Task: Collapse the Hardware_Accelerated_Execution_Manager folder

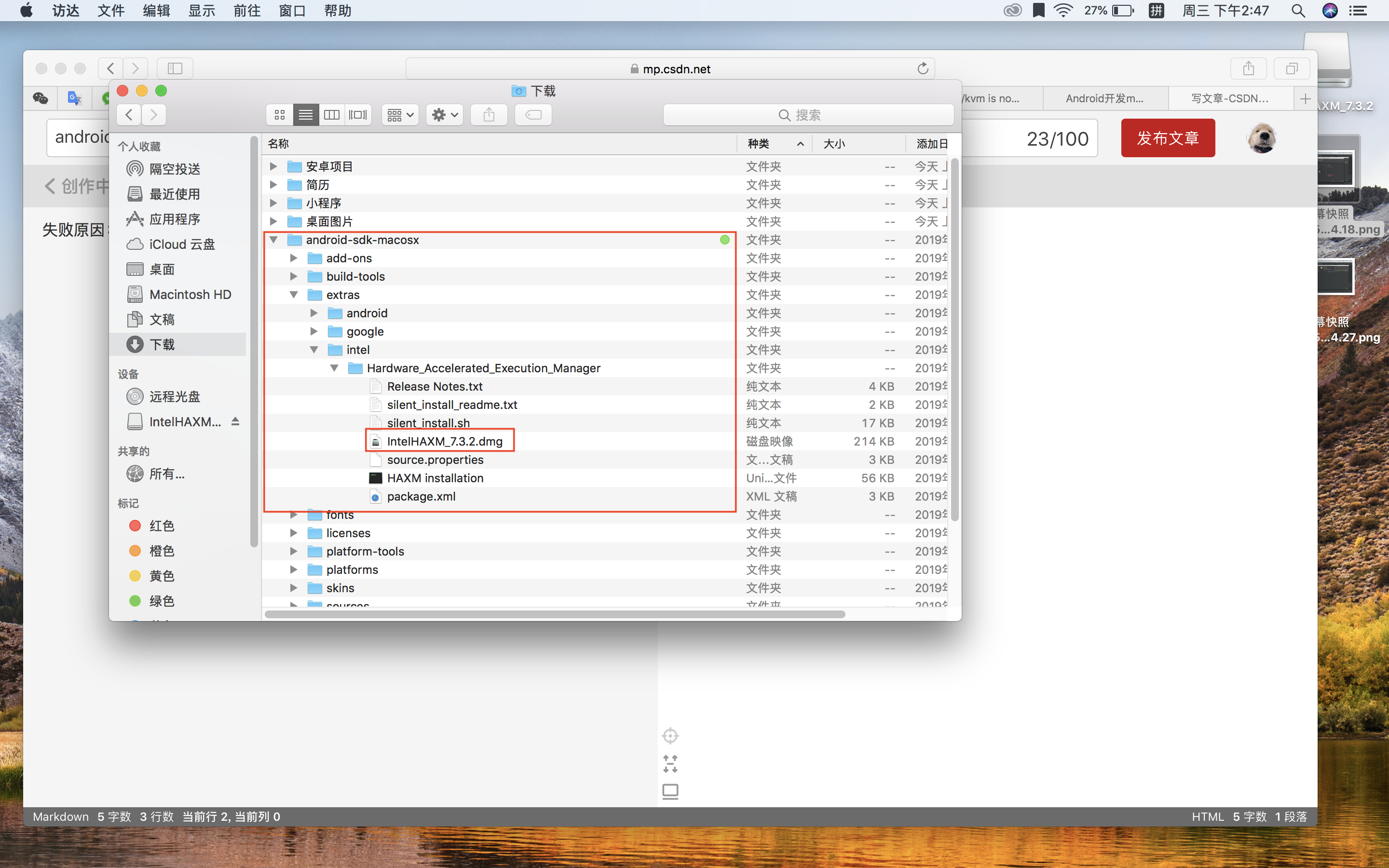Action: (x=335, y=368)
